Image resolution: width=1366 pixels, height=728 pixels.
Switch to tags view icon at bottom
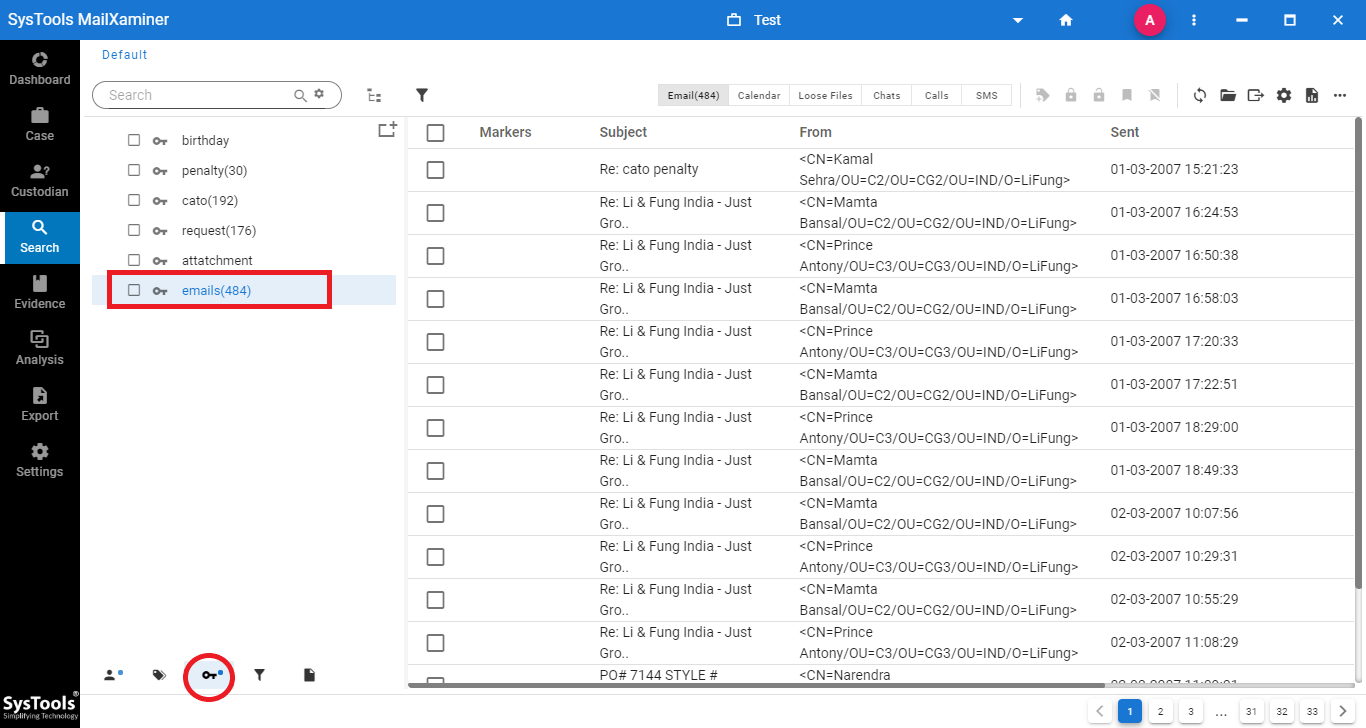tap(159, 675)
